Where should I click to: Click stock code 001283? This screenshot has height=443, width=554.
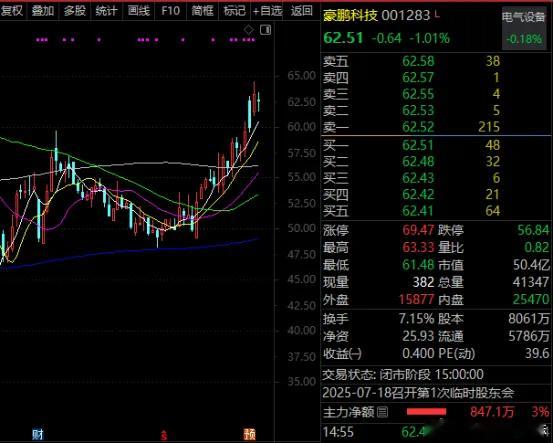point(406,15)
